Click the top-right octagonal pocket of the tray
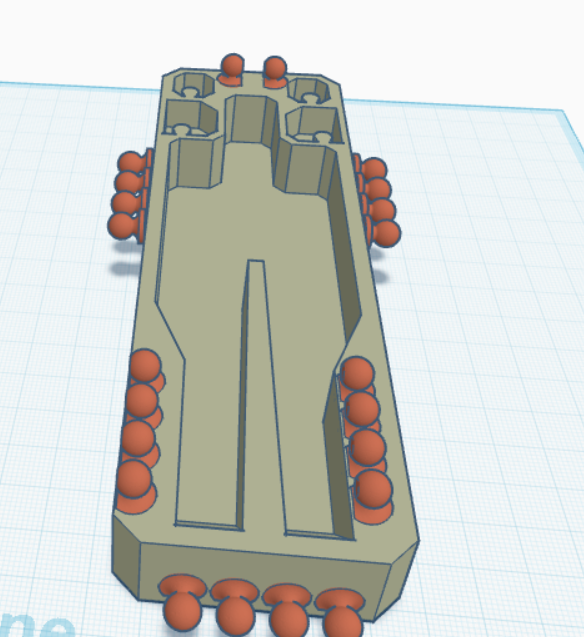Screen dimensions: 584x637 coord(309,91)
